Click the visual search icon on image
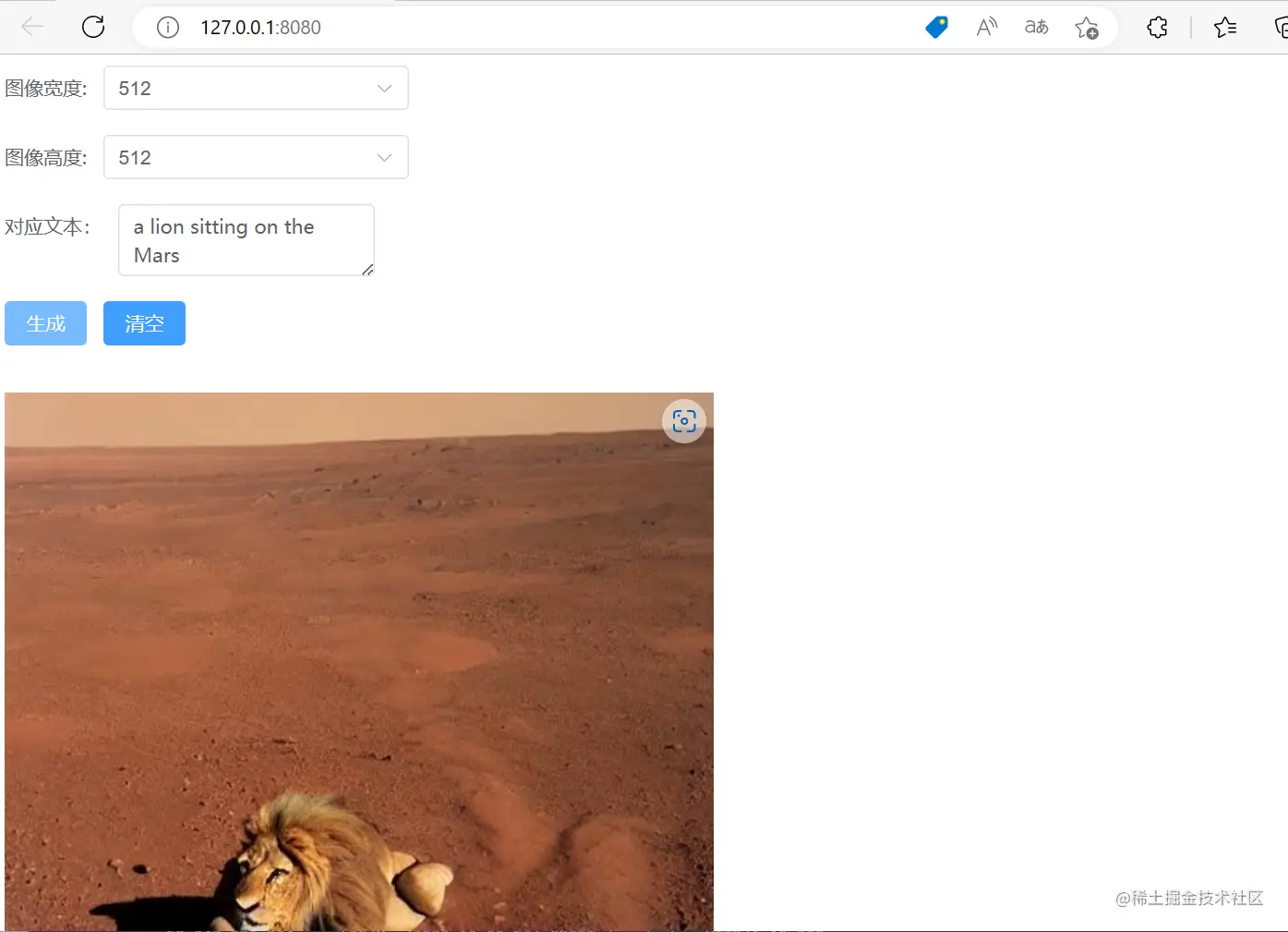The height and width of the screenshot is (932, 1288). pos(684,421)
